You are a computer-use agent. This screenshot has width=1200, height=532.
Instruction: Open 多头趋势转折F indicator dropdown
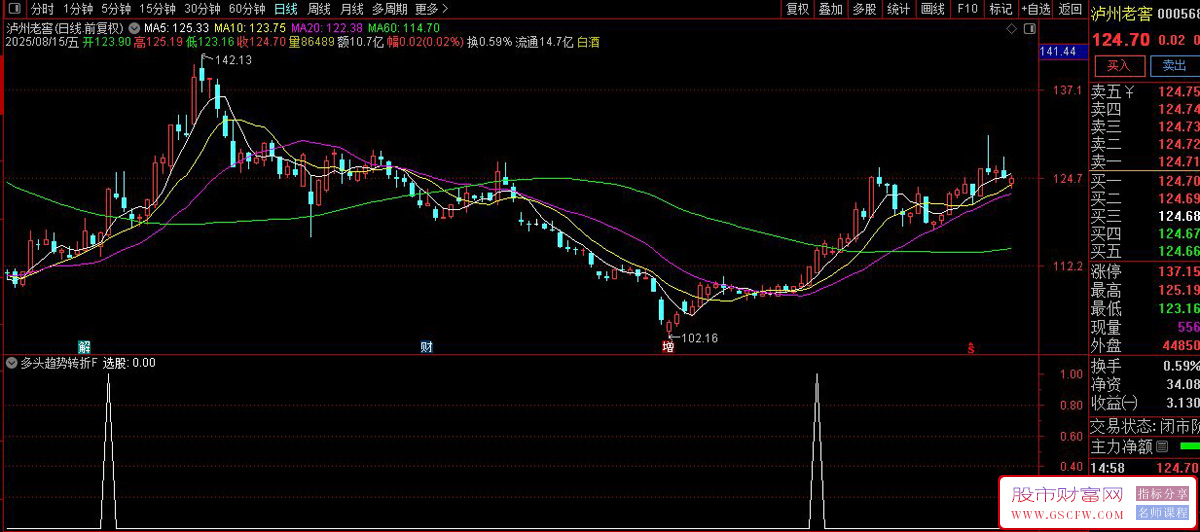click(x=12, y=363)
